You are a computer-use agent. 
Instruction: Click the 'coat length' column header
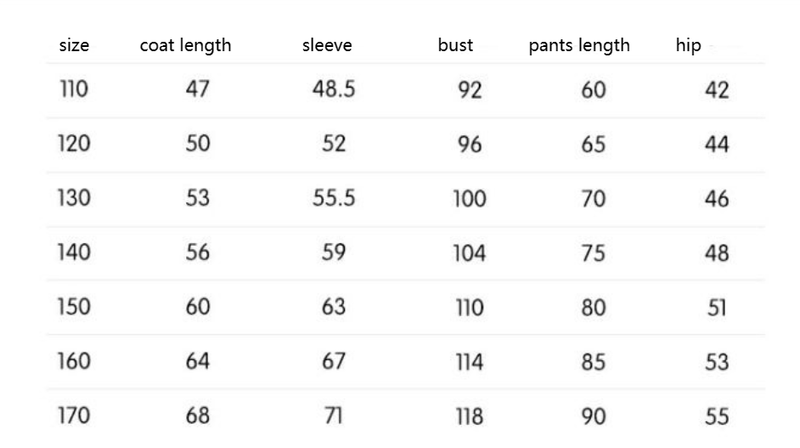click(185, 45)
